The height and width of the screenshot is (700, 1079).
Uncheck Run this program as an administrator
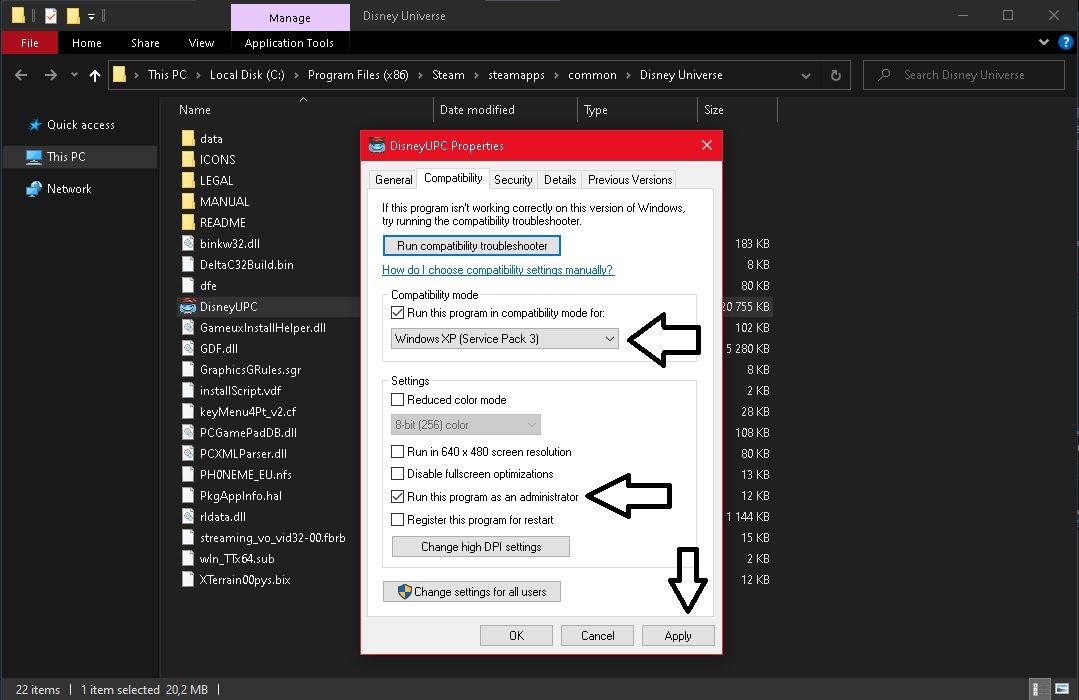[398, 497]
